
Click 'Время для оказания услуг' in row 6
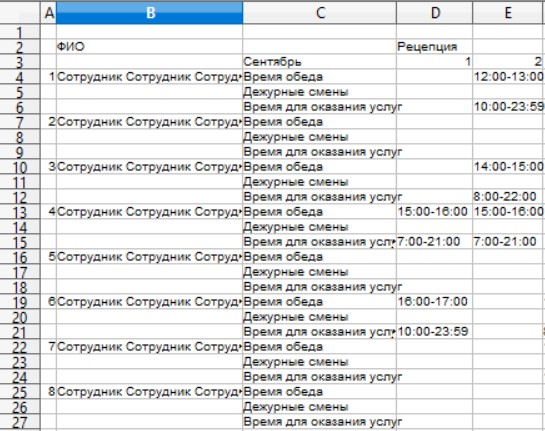pos(319,106)
